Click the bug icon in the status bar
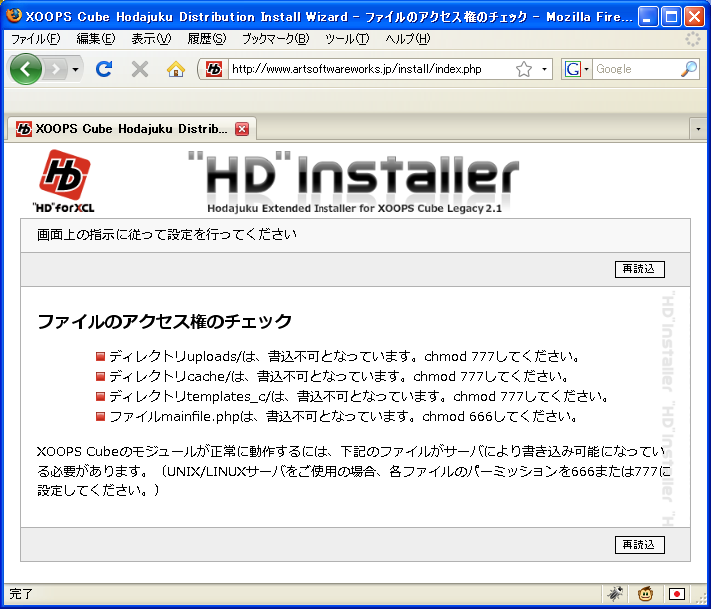This screenshot has height=609, width=711. point(615,593)
